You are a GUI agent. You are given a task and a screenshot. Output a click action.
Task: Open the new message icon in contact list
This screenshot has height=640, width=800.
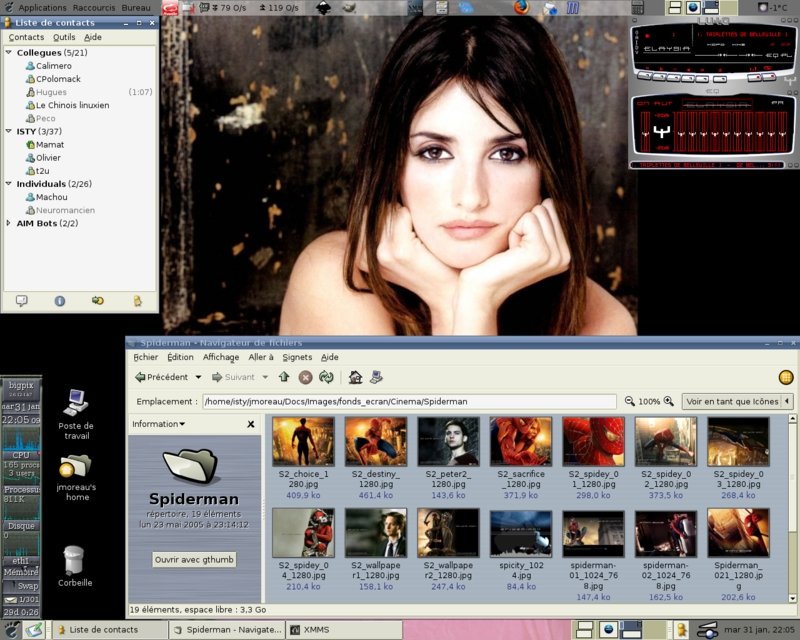point(21,301)
